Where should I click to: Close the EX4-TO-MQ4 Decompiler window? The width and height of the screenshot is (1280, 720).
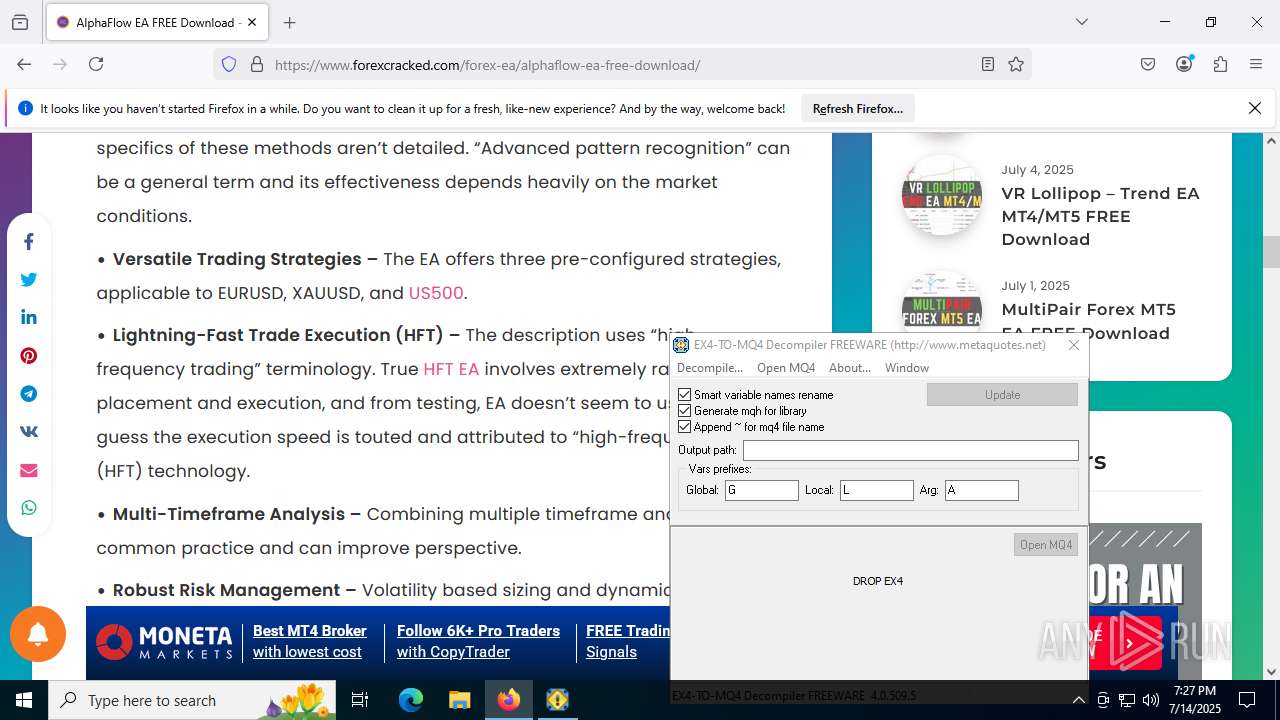(x=1074, y=345)
